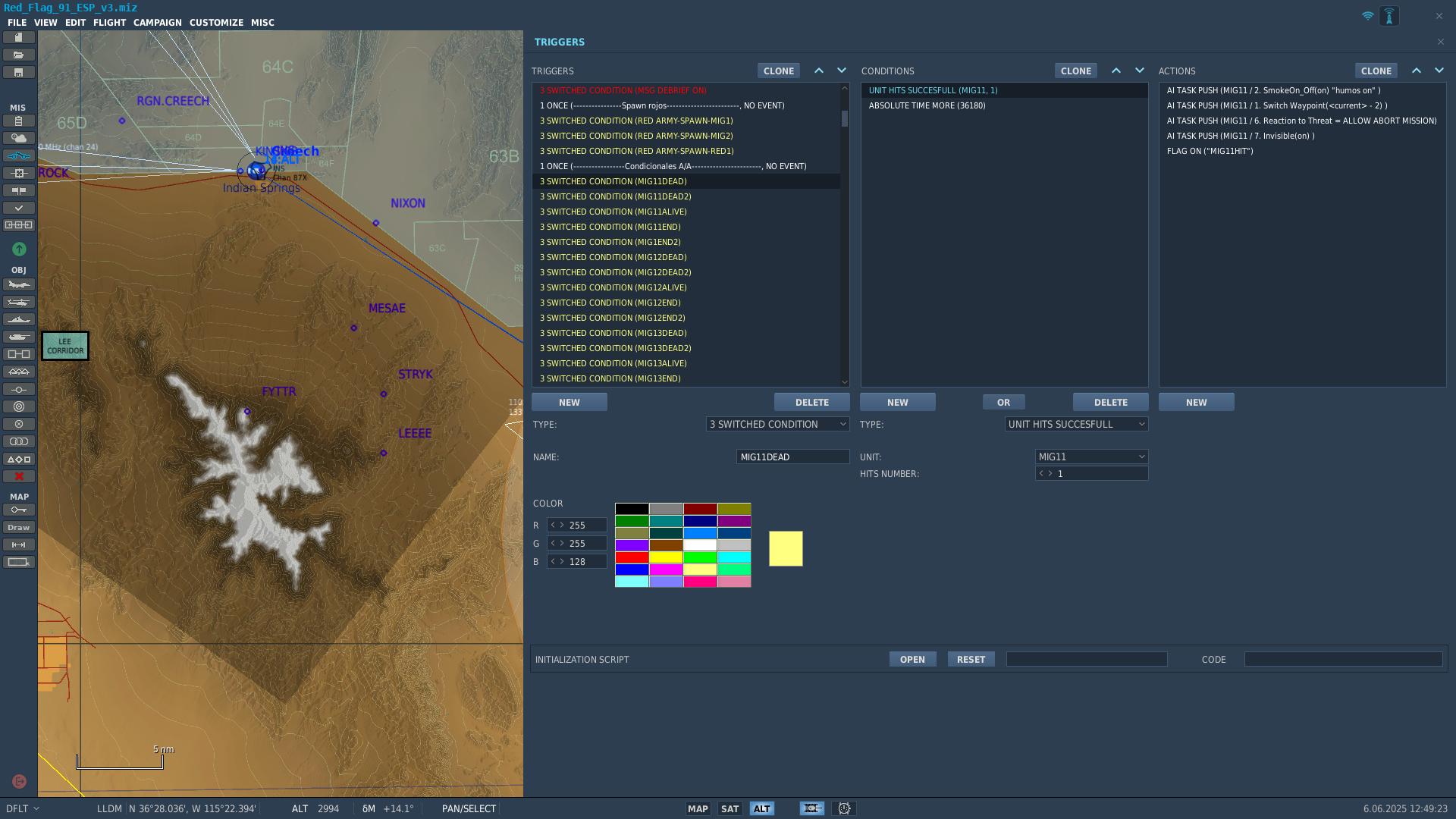
Task: Open the CUSTOMIZE menu
Action: (x=216, y=23)
